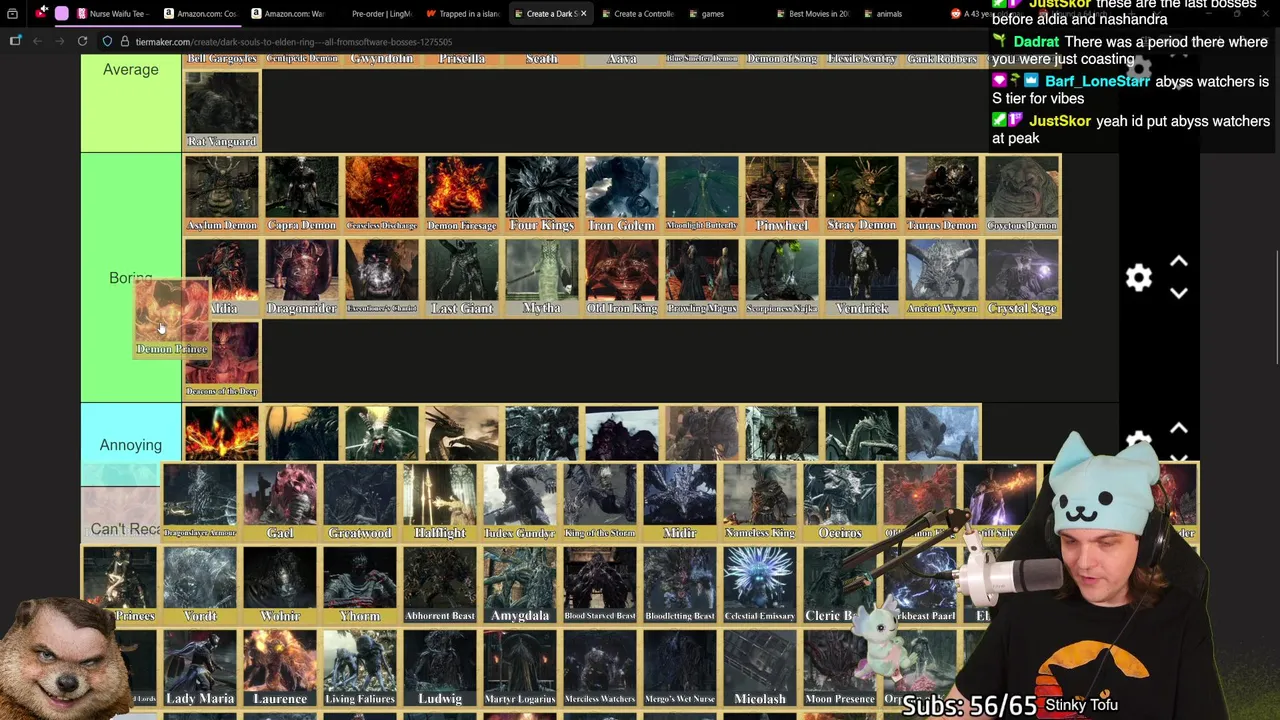This screenshot has height=720, width=1280.
Task: Select the Vendrick boss card
Action: click(x=861, y=277)
